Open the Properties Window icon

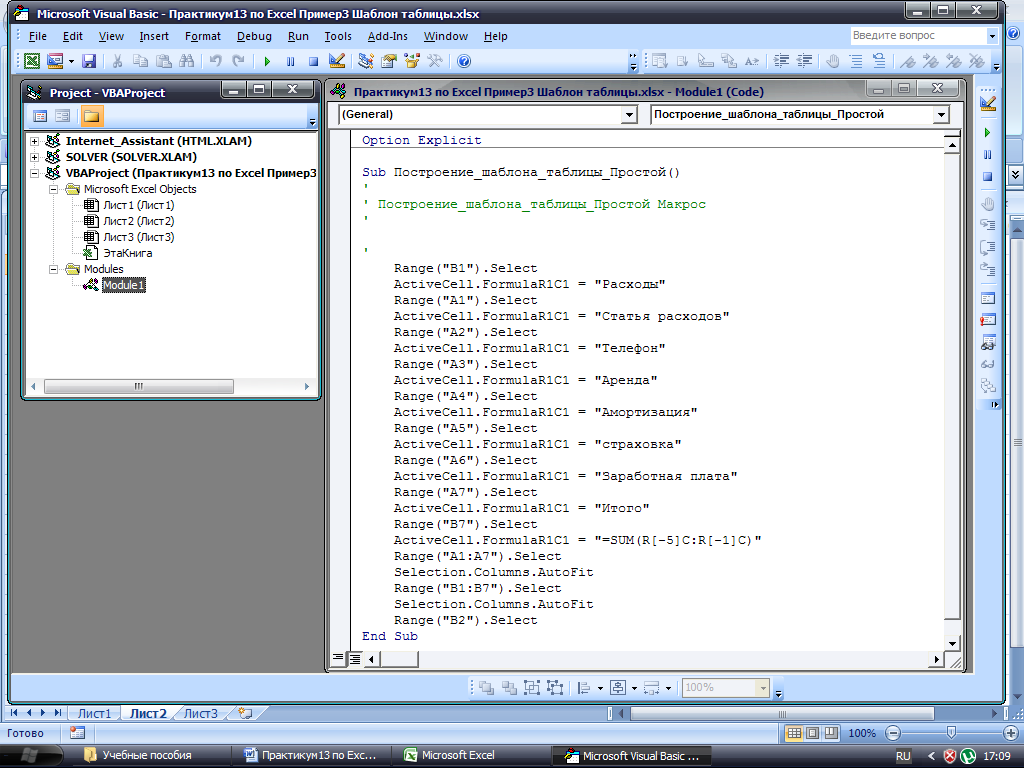point(389,61)
